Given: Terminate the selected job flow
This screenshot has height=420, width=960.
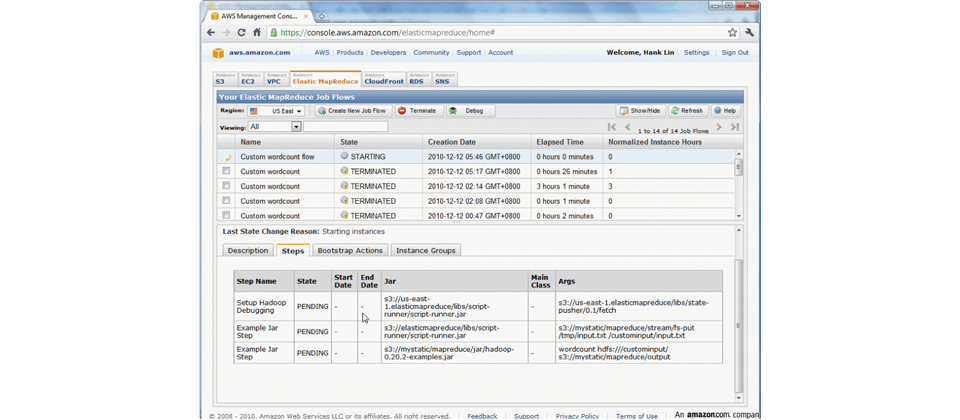Looking at the screenshot, I should coord(417,111).
